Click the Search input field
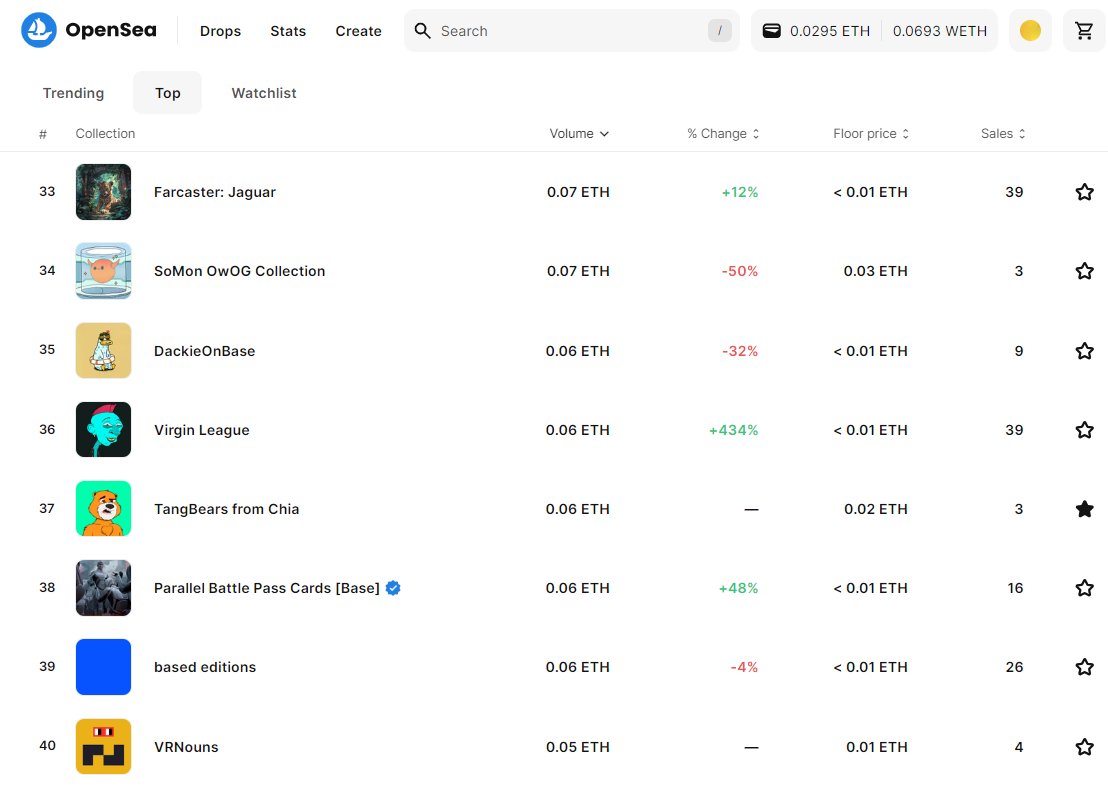Image resolution: width=1108 pixels, height=787 pixels. point(571,30)
